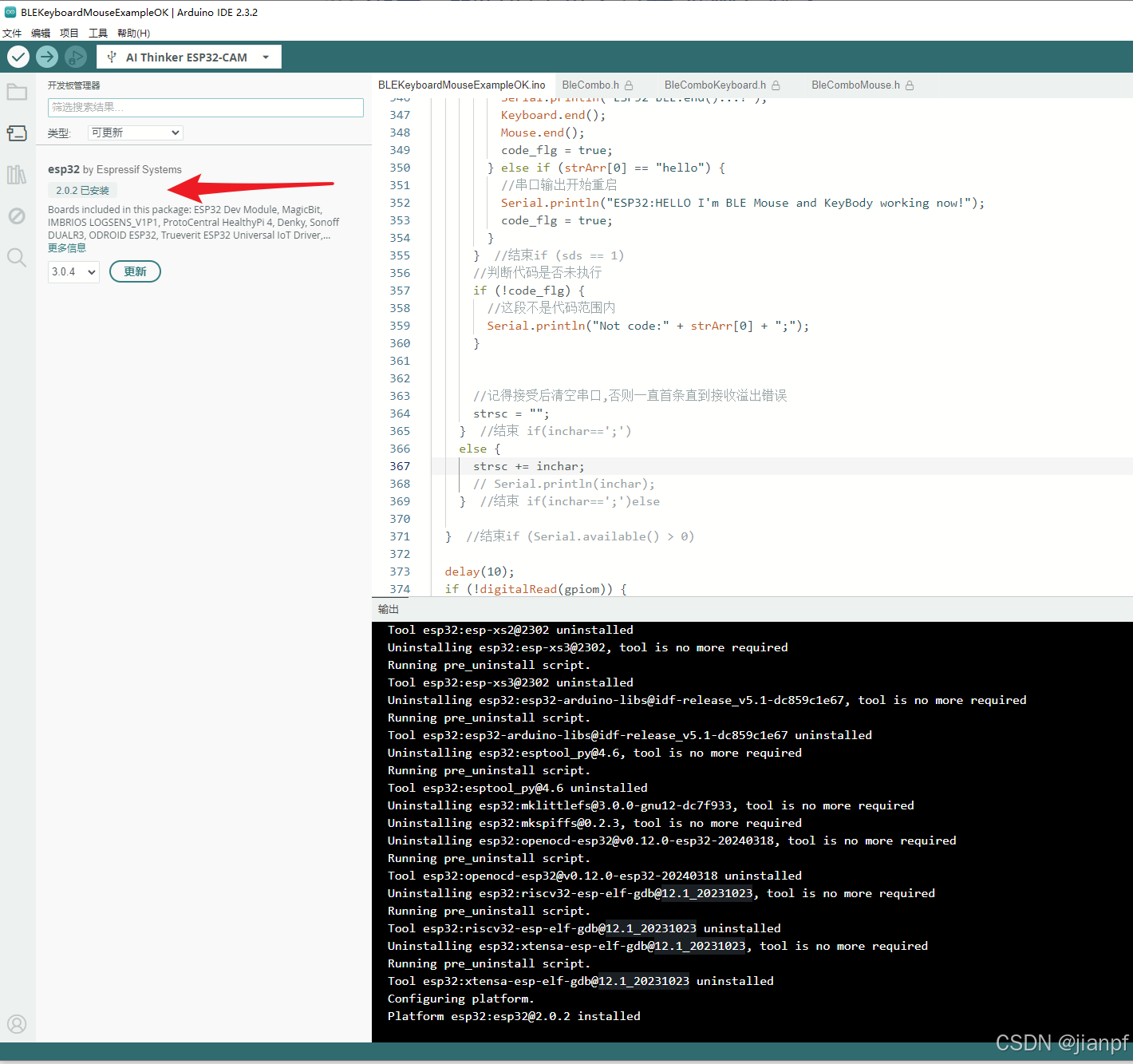Open the 3.0.4 version dropdown
Viewport: 1133px width, 1064px height.
(x=73, y=272)
